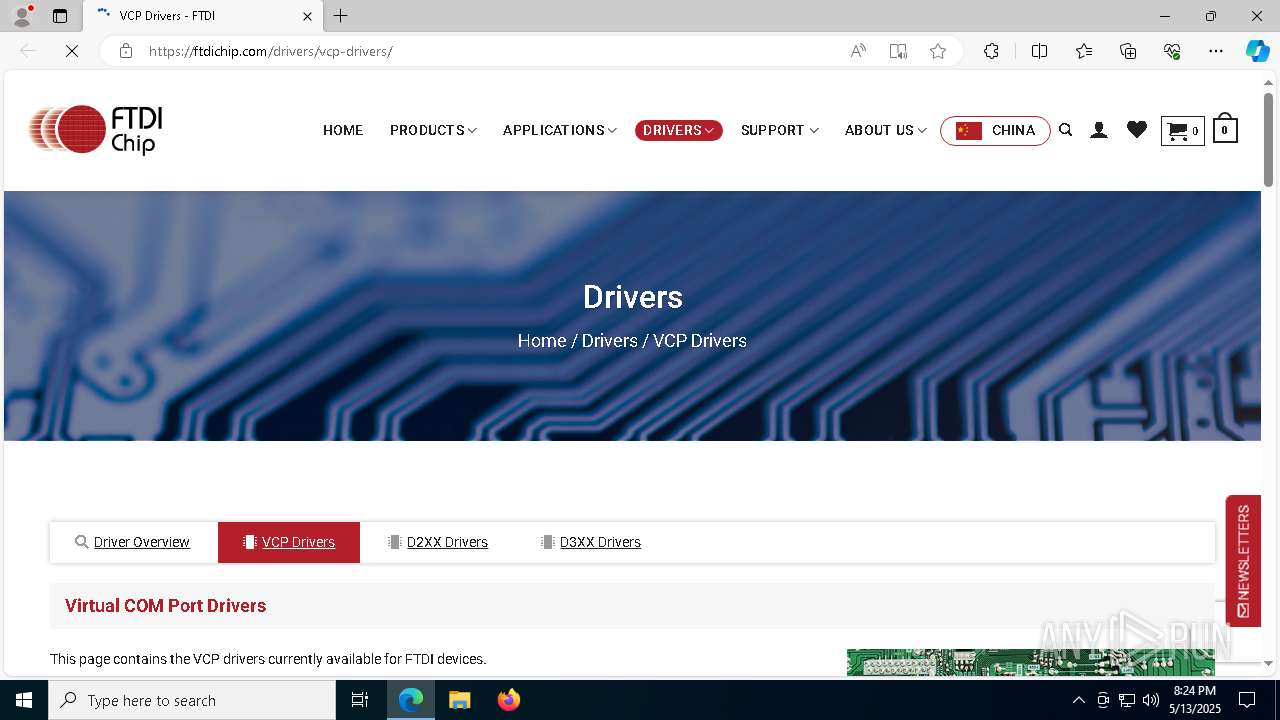Image resolution: width=1280 pixels, height=720 pixels.
Task: Open volume tray icon
Action: point(1151,700)
